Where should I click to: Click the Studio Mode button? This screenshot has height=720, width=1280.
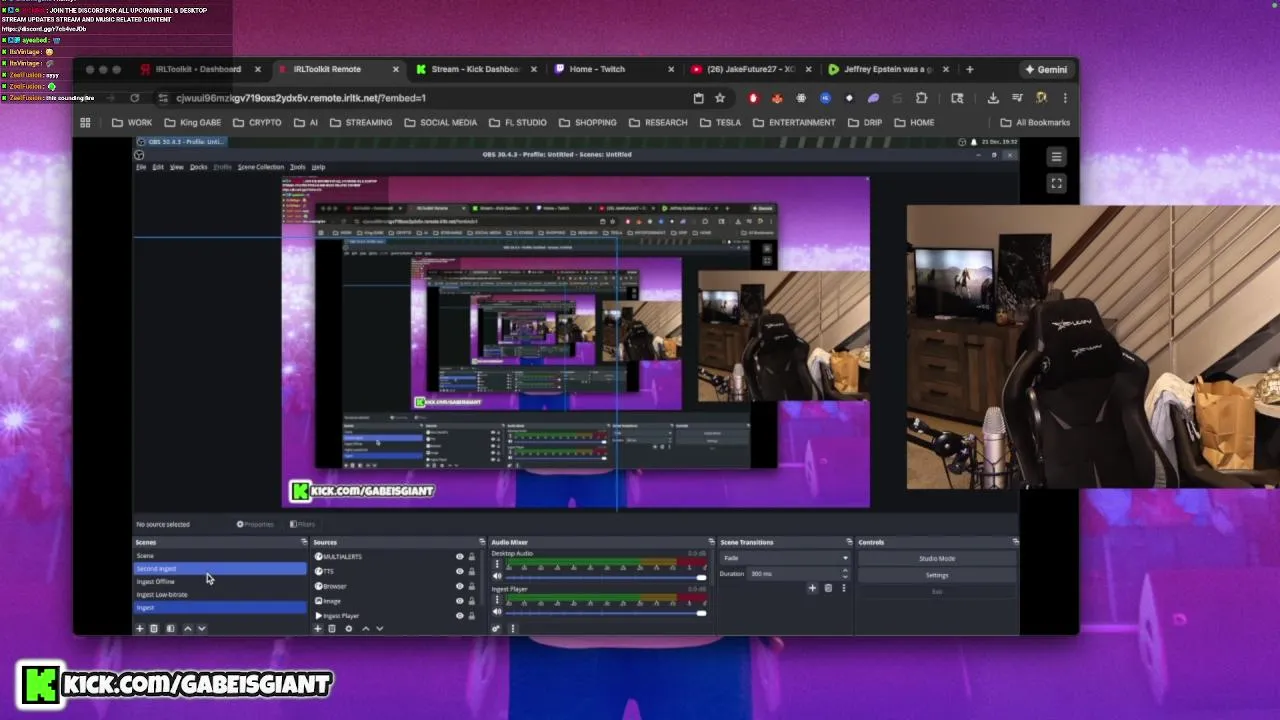[937, 558]
